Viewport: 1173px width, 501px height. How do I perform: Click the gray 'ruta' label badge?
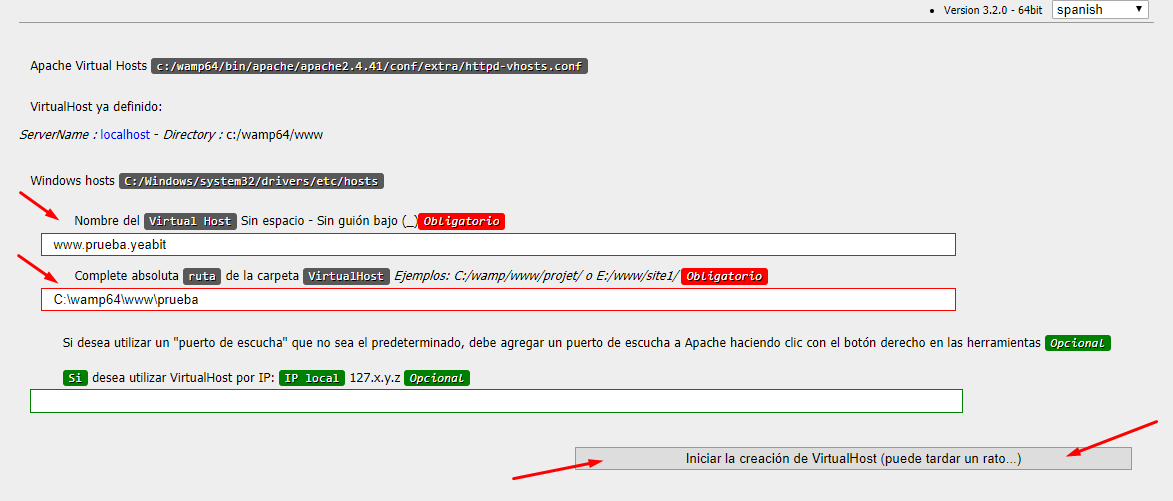pos(202,276)
